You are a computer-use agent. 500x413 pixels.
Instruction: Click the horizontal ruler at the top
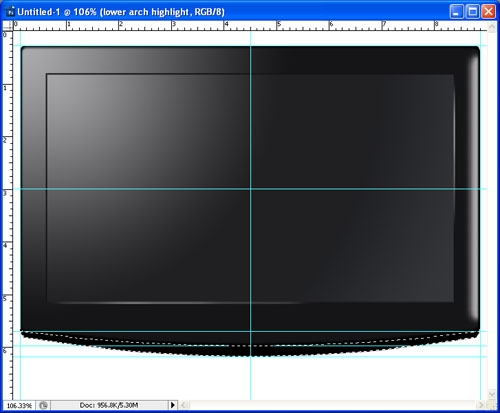click(x=250, y=26)
